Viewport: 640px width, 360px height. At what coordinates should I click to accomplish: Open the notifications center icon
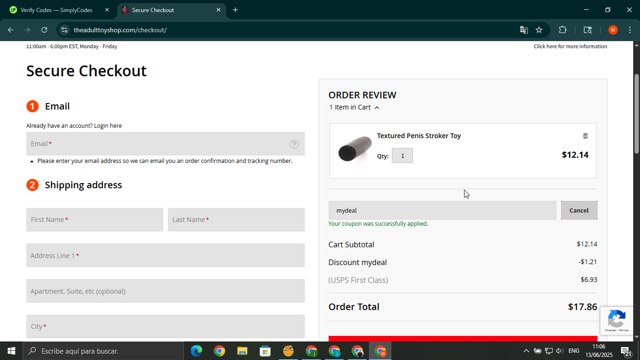point(626,351)
